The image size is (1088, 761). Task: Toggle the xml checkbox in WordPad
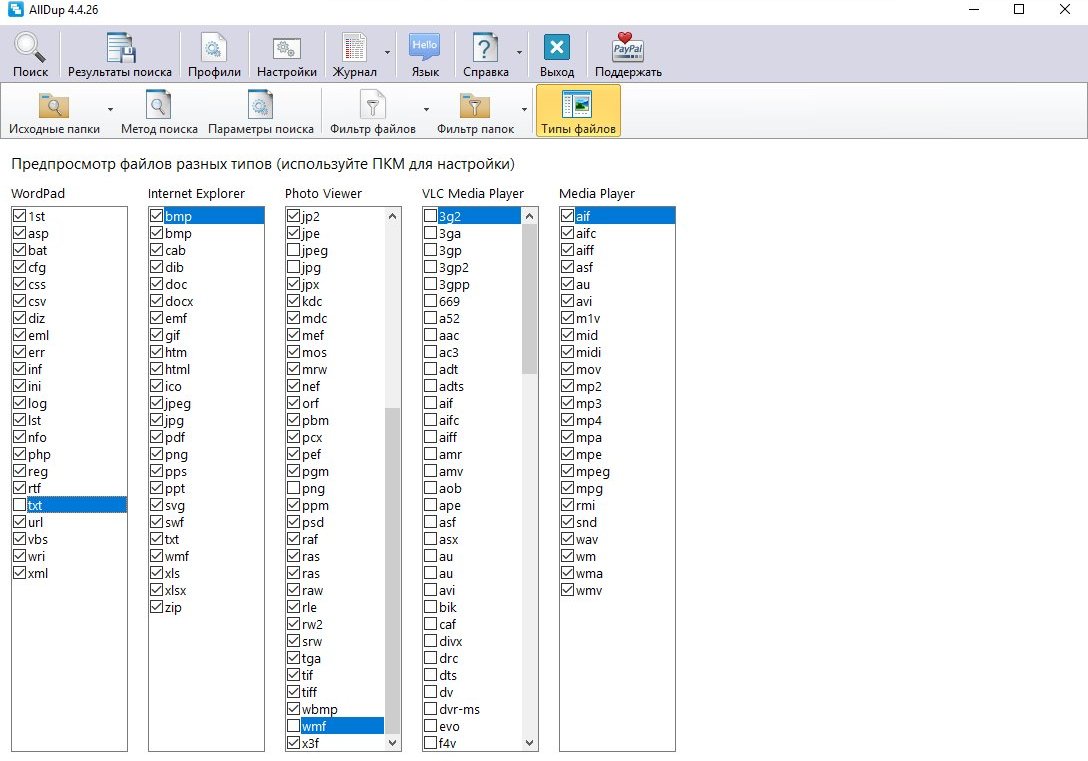(19, 573)
